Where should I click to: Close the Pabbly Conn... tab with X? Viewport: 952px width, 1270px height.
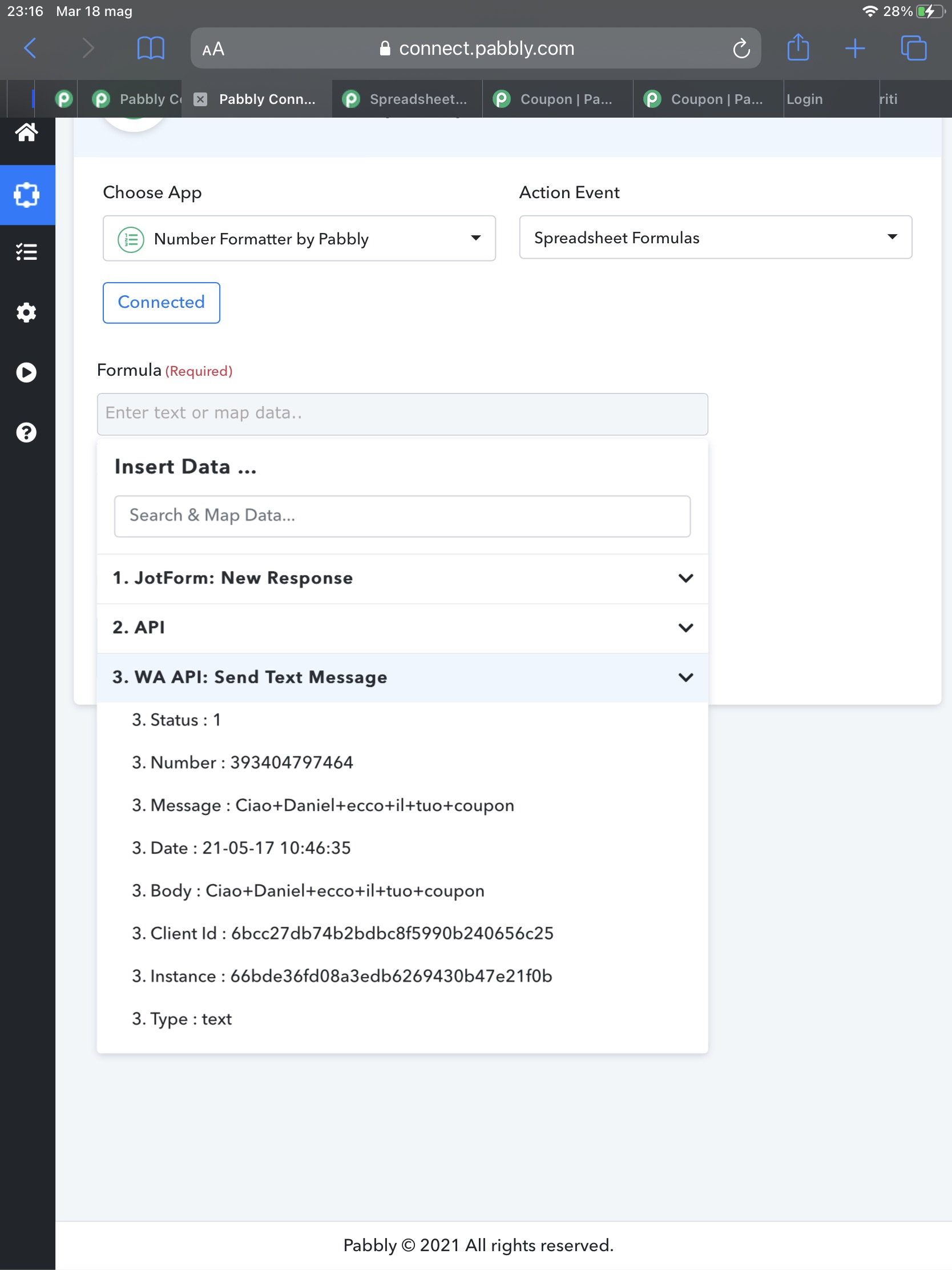pos(200,99)
